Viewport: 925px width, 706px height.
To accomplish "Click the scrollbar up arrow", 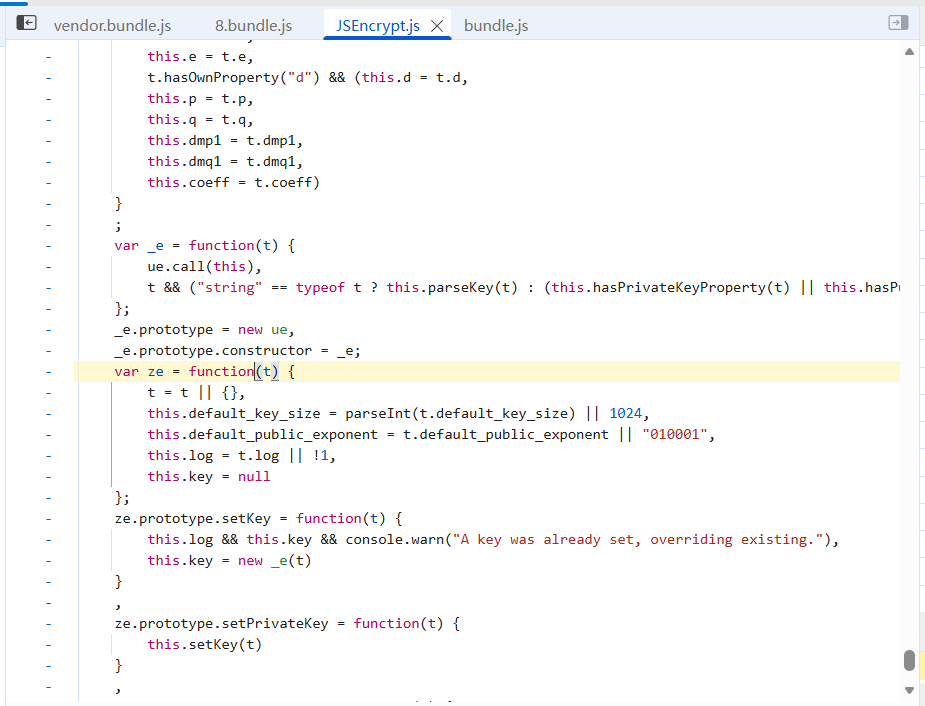I will tap(909, 52).
